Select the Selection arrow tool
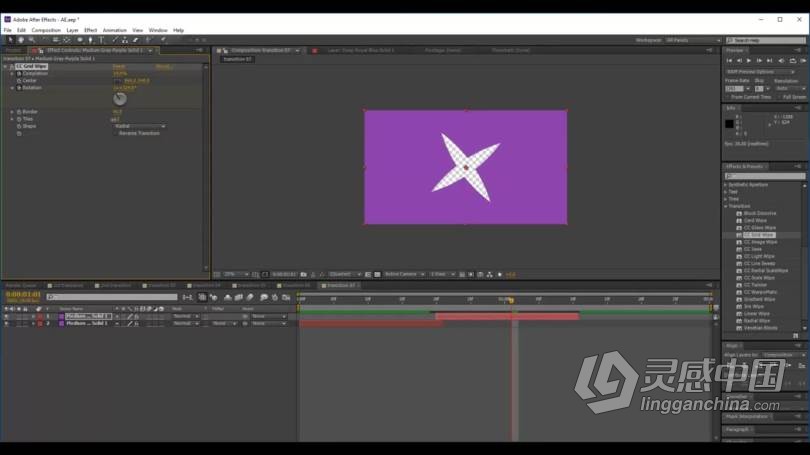Image resolution: width=810 pixels, height=455 pixels. pyautogui.click(x=10, y=40)
